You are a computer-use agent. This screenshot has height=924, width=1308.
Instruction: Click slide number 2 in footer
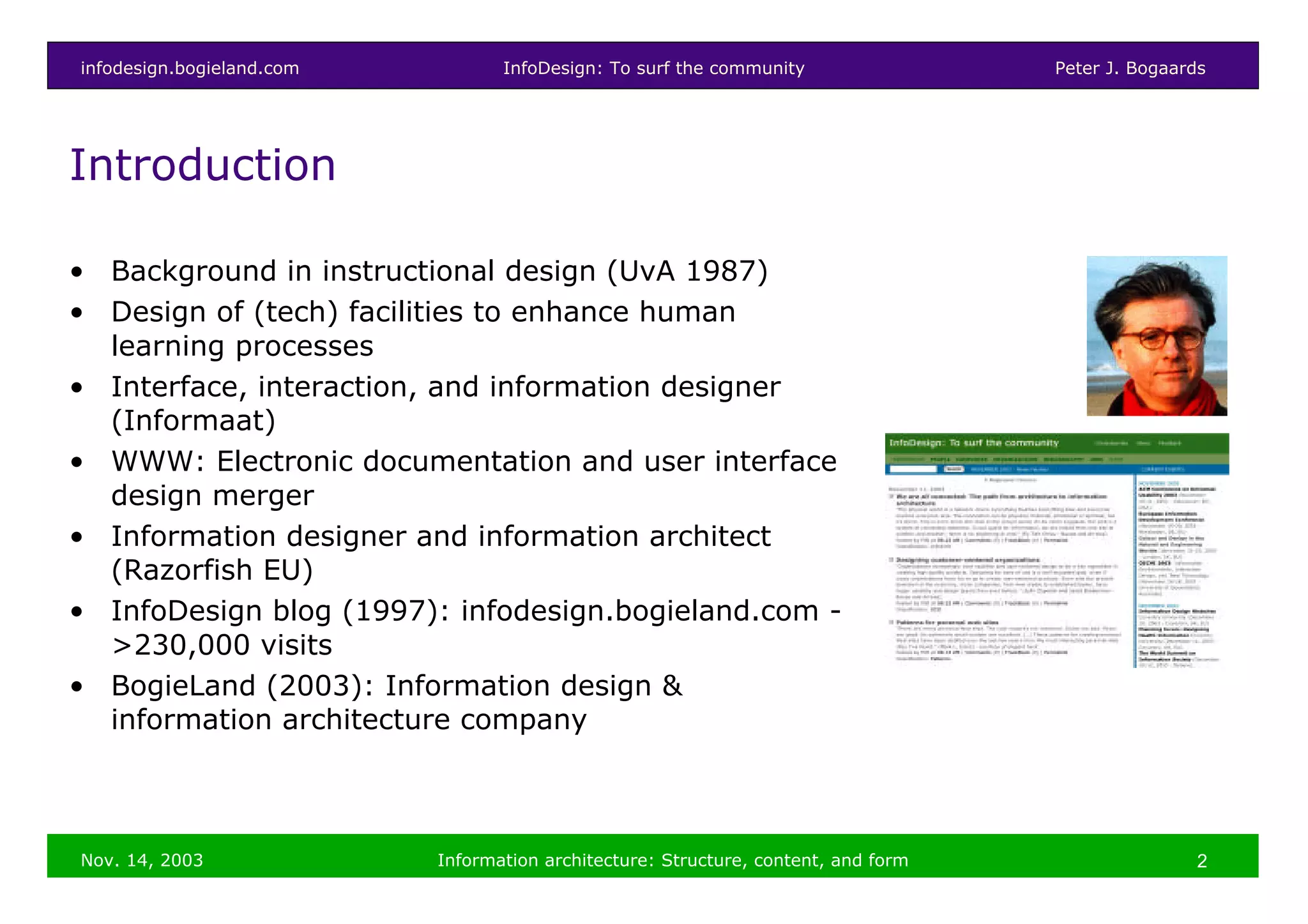click(x=1201, y=861)
